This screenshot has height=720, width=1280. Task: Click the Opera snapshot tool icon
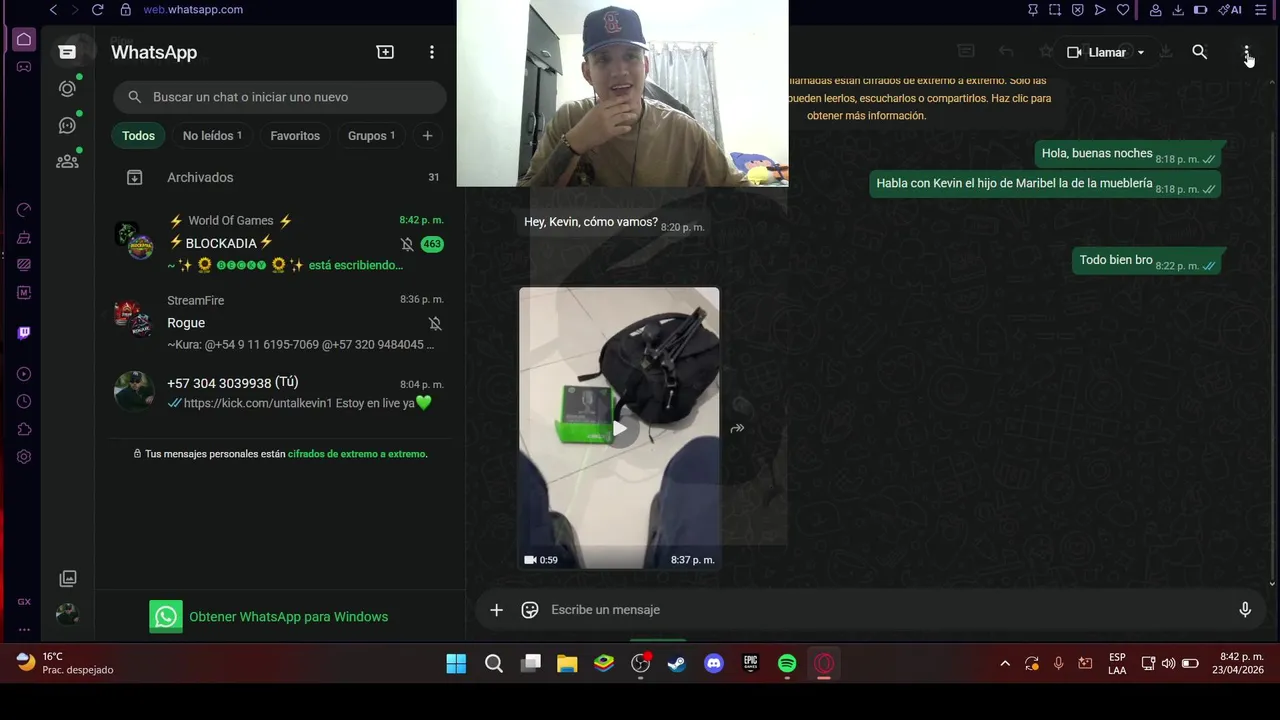coord(1055,10)
